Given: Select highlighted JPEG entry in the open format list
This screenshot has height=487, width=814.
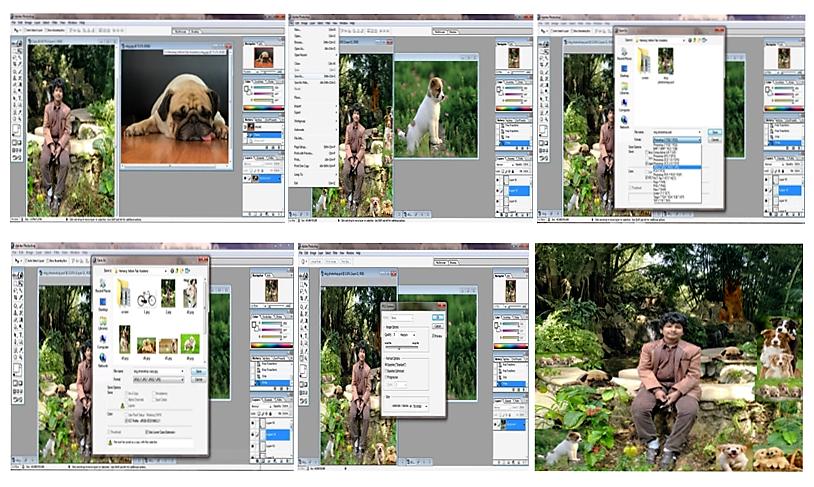Looking at the screenshot, I should pyautogui.click(x=677, y=167).
